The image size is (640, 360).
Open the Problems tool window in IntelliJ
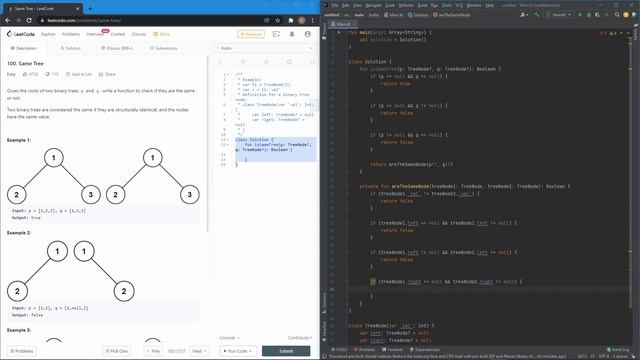pos(364,349)
